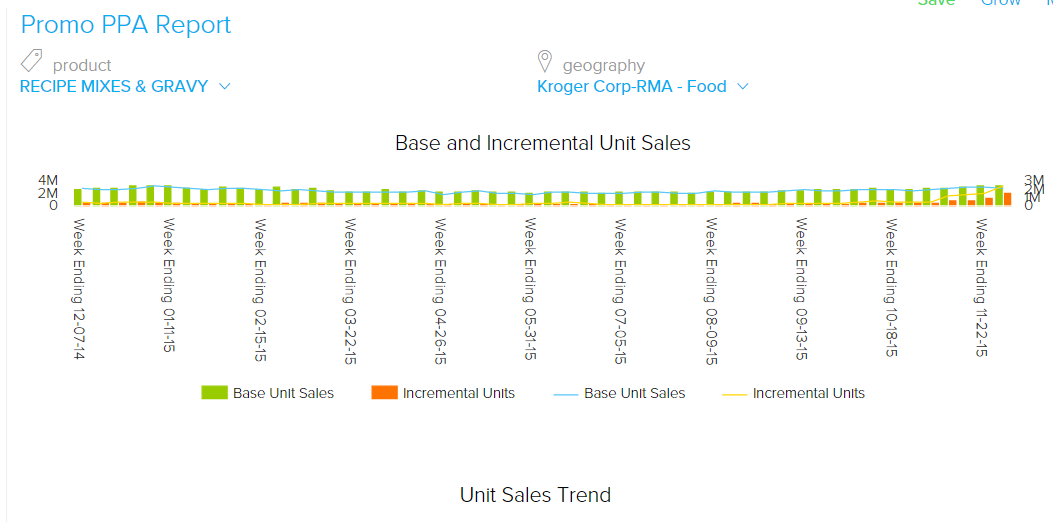This screenshot has height=522, width=1053.
Task: Click the Grow link at top
Action: (1000, 3)
